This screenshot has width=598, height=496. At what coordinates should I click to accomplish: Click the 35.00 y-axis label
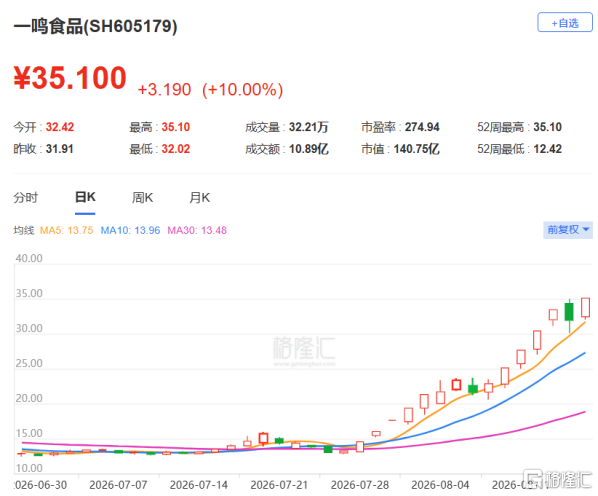click(x=29, y=293)
